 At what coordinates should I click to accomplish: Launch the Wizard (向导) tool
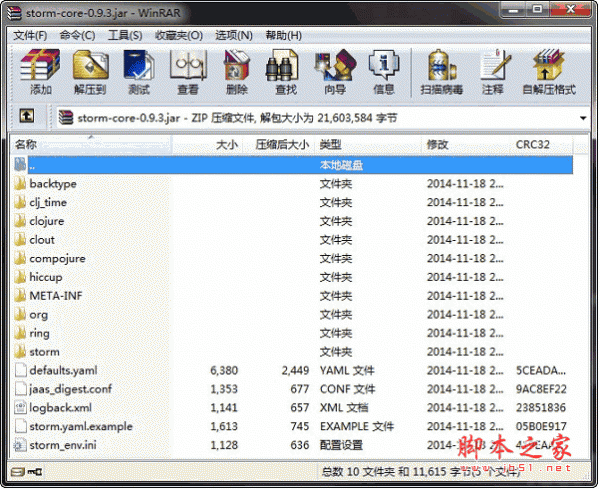pyautogui.click(x=335, y=72)
